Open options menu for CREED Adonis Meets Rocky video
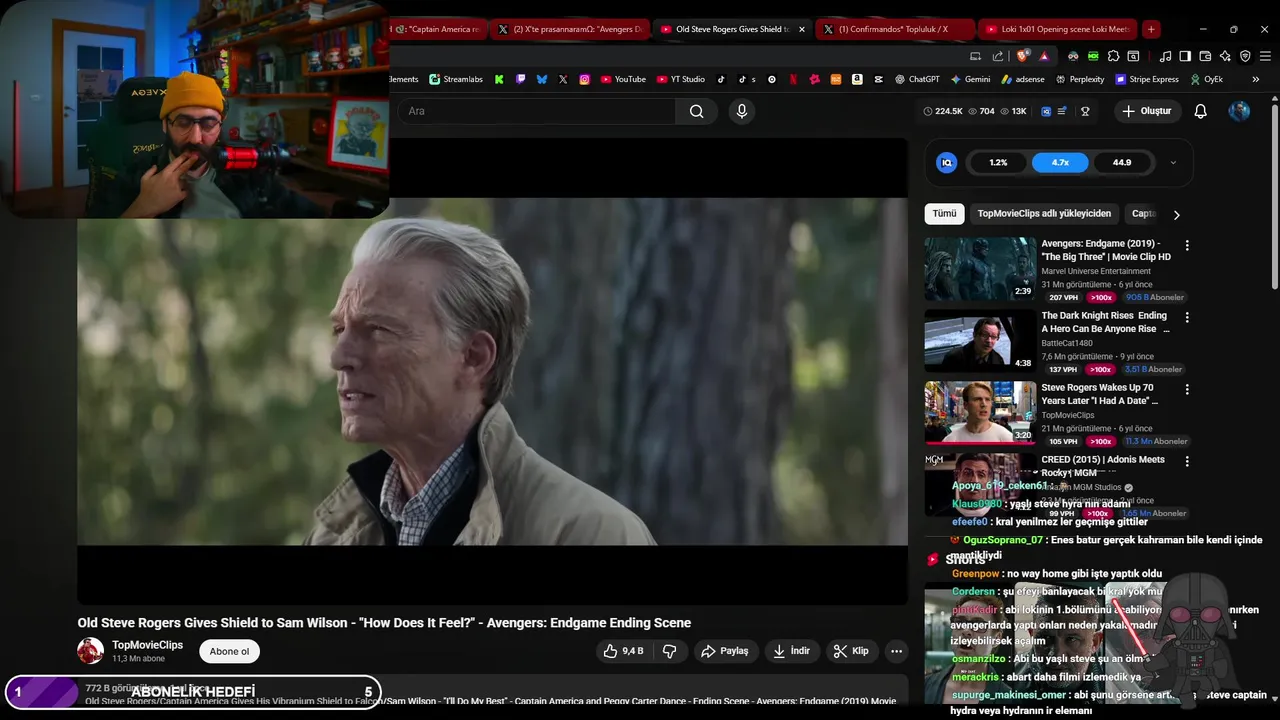 [1187, 461]
